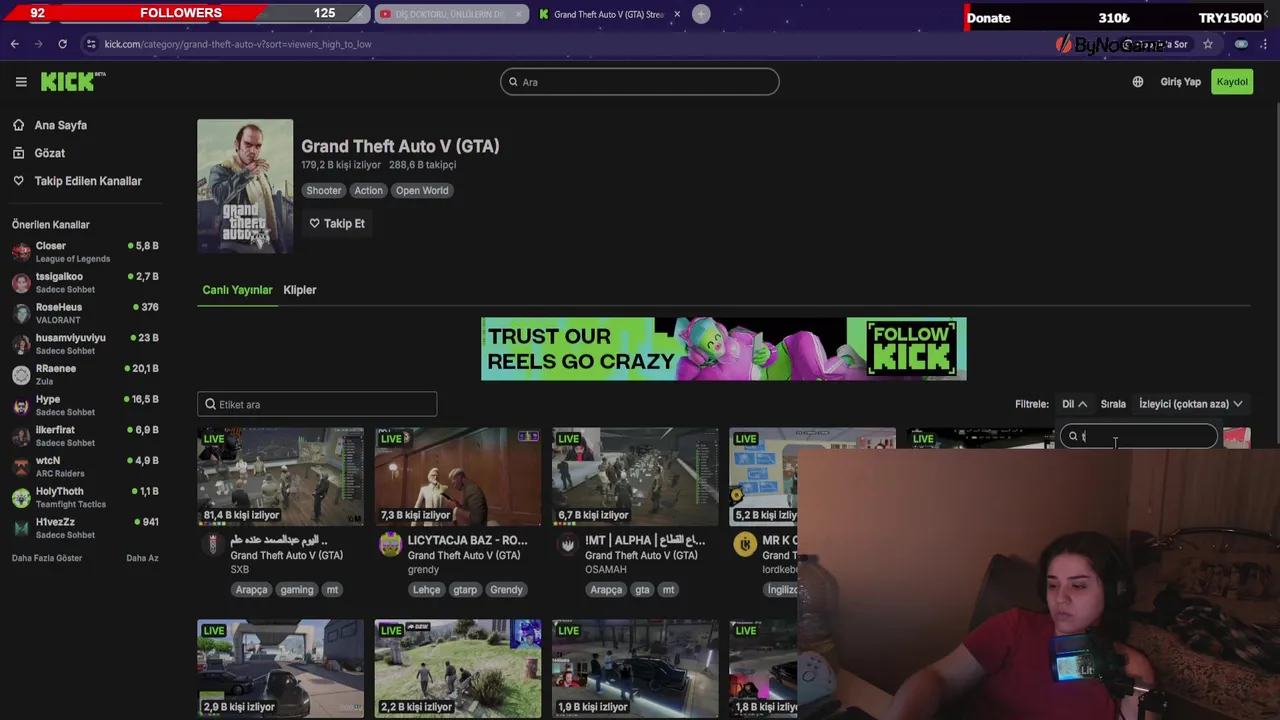Click language search field in dropdown
Screen dimensions: 1280x720
point(1138,436)
